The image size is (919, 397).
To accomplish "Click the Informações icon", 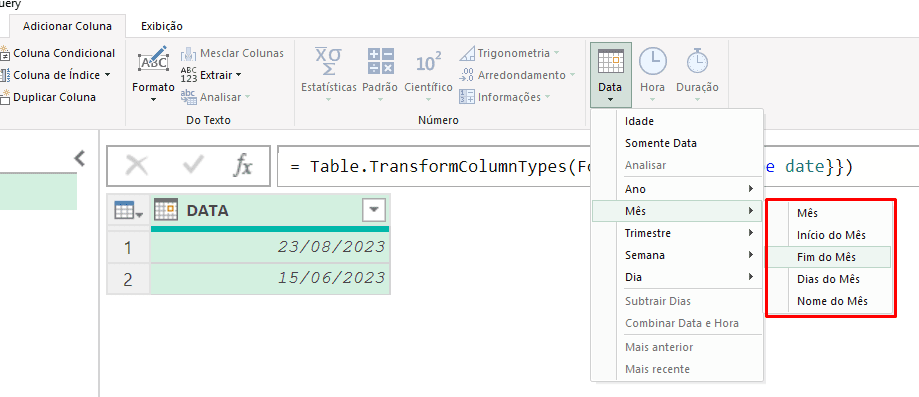I will (x=467, y=97).
